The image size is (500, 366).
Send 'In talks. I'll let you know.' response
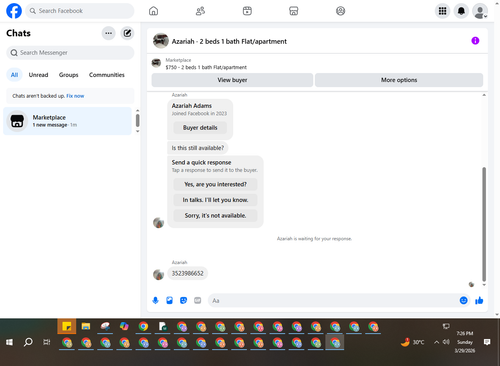click(x=215, y=200)
